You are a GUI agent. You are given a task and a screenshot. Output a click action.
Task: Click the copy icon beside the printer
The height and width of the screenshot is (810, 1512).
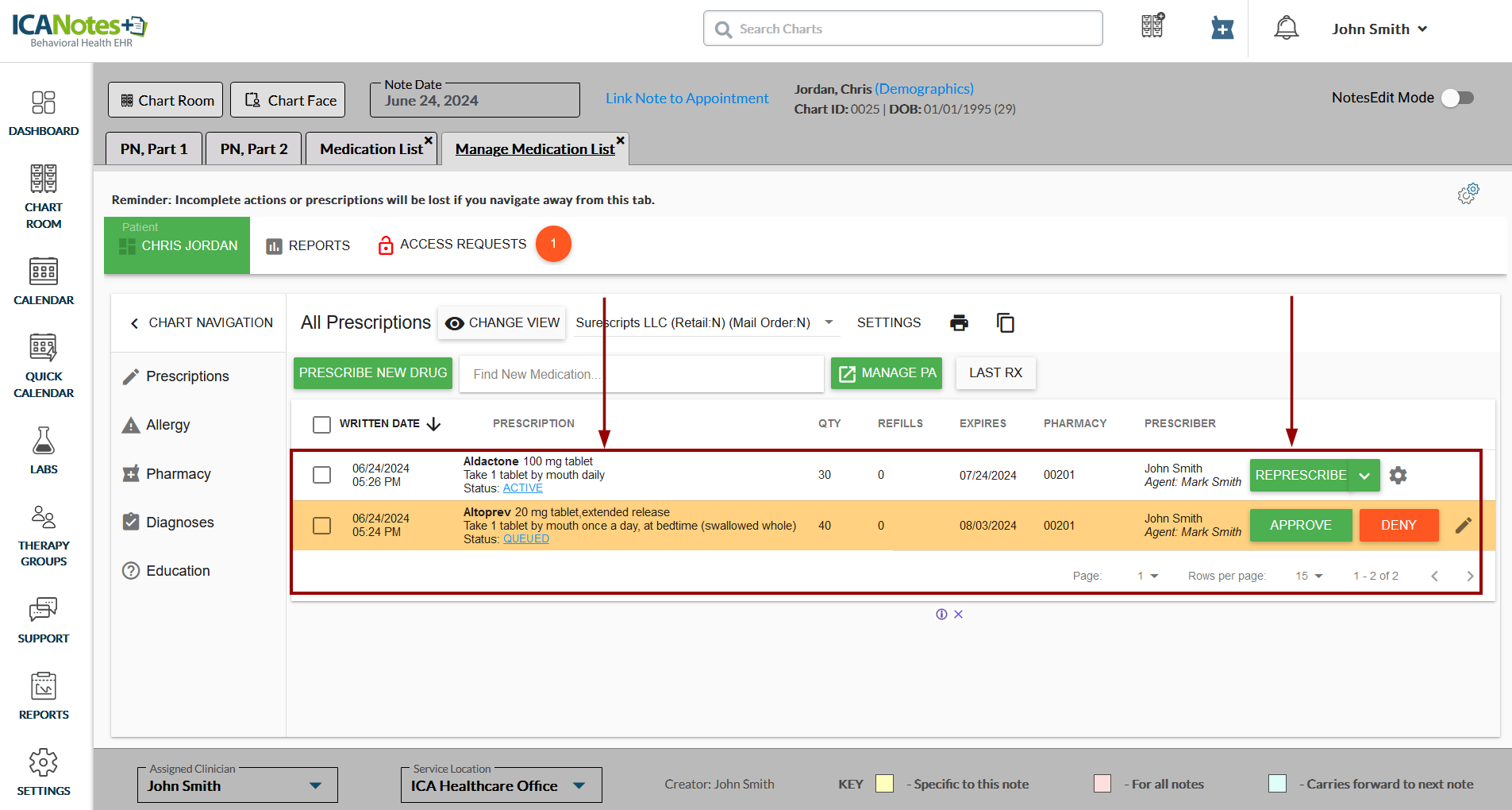[1005, 322]
